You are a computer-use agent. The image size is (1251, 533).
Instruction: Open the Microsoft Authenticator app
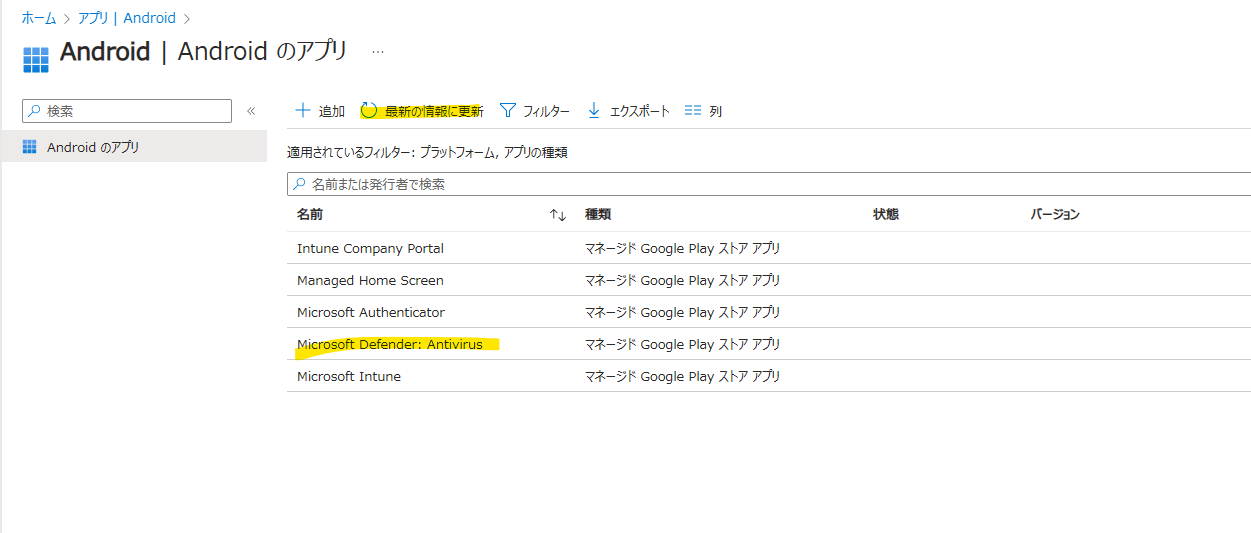click(371, 312)
